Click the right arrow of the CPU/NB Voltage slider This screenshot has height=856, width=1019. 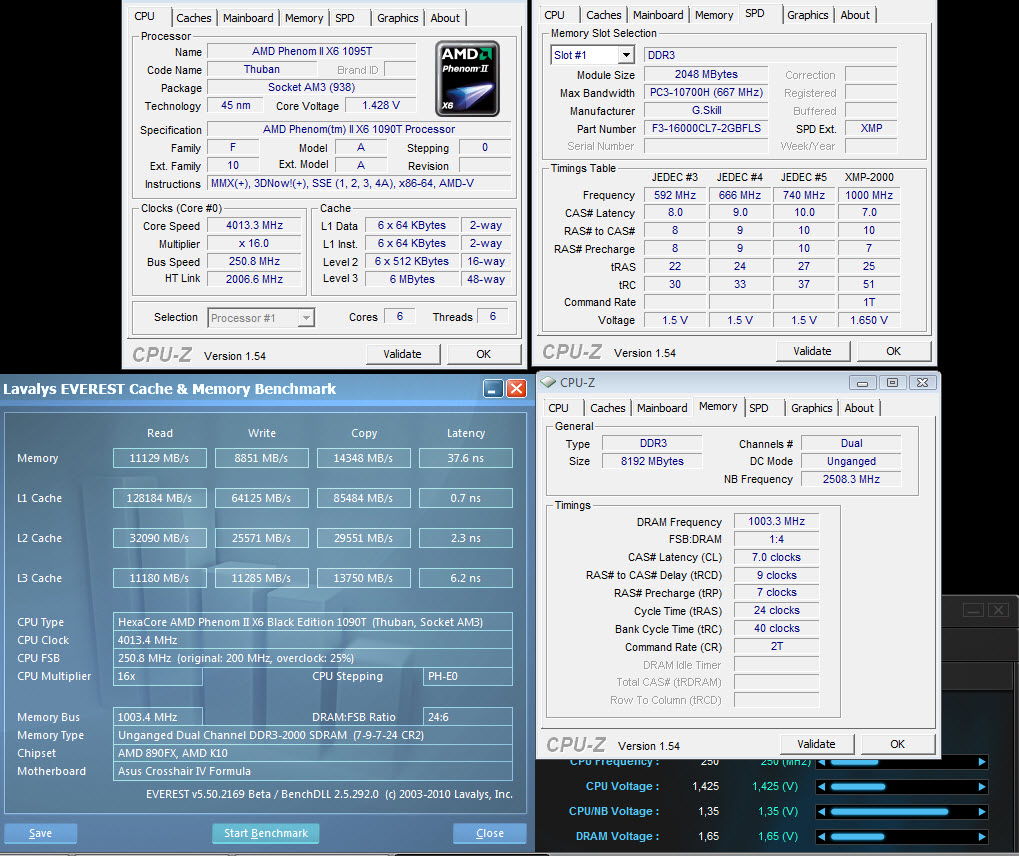982,811
